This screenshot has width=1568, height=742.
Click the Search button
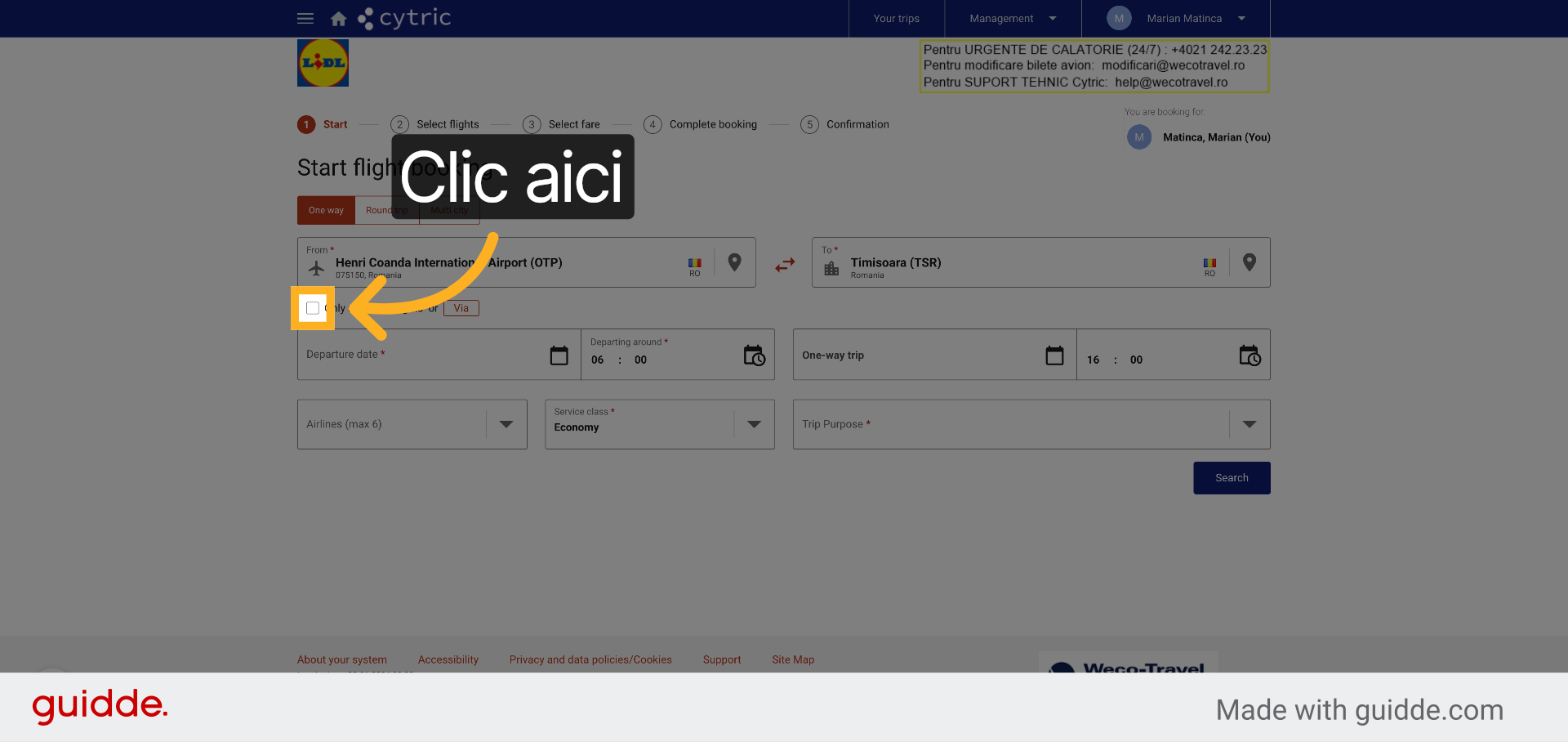coord(1232,478)
